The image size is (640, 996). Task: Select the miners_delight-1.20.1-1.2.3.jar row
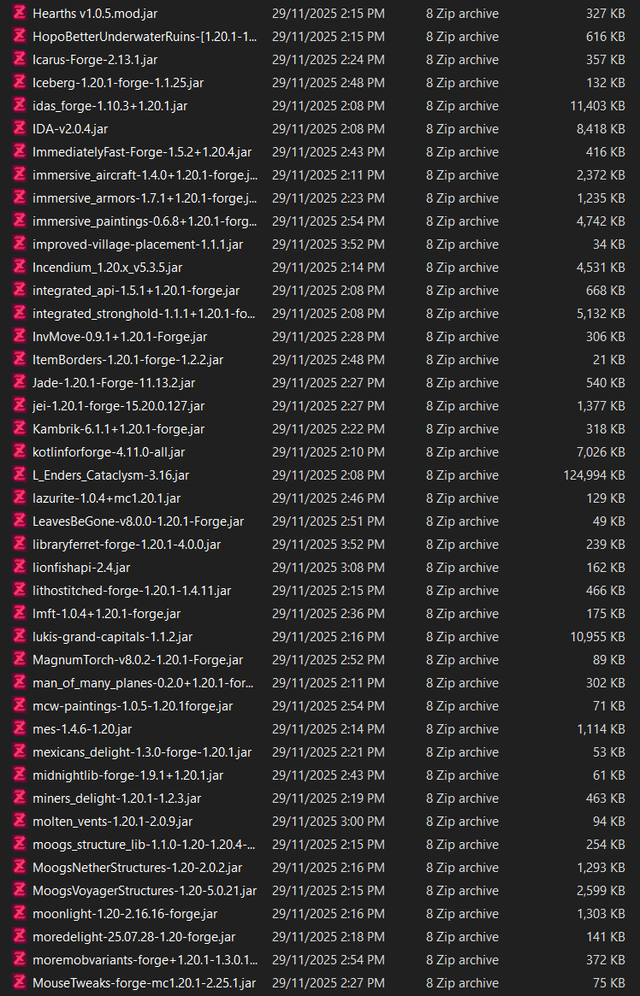(116, 799)
